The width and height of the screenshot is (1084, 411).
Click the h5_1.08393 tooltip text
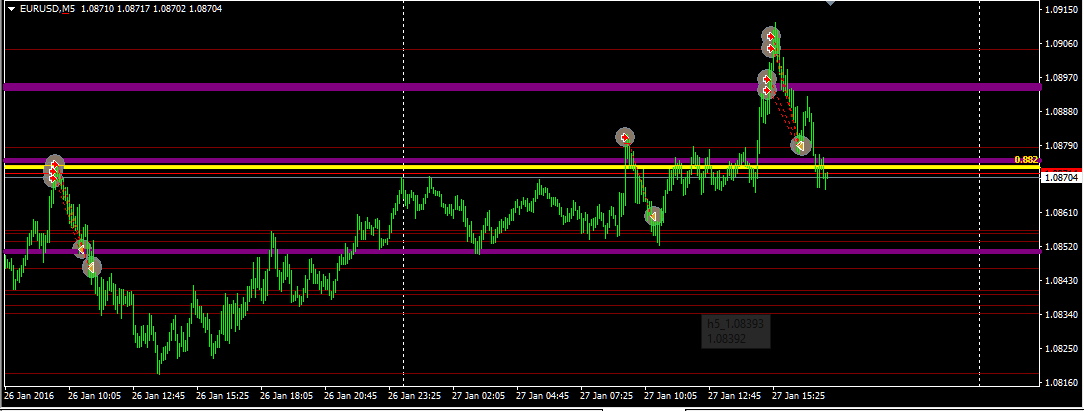click(736, 324)
